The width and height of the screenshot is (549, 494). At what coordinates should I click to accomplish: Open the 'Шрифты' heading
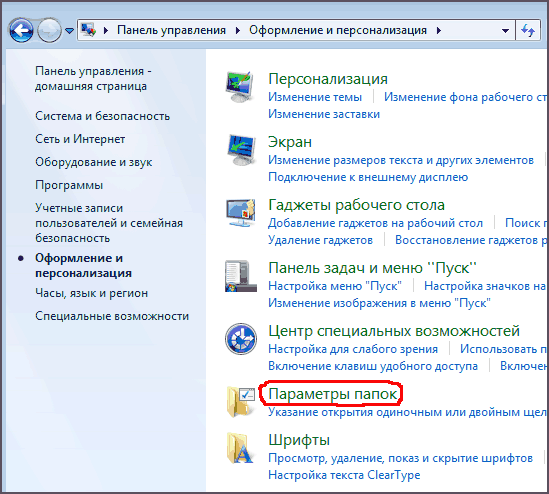[x=299, y=440]
